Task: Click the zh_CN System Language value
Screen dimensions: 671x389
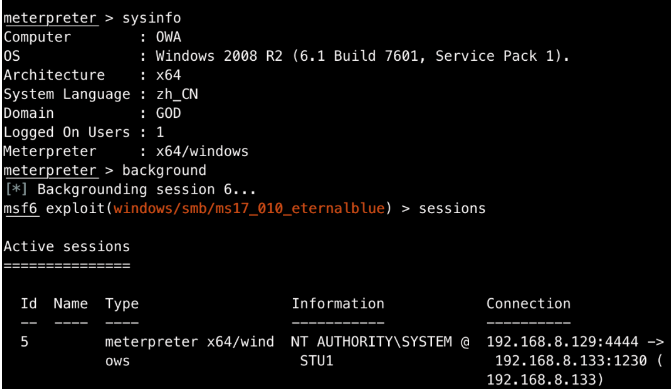Action: coord(177,94)
